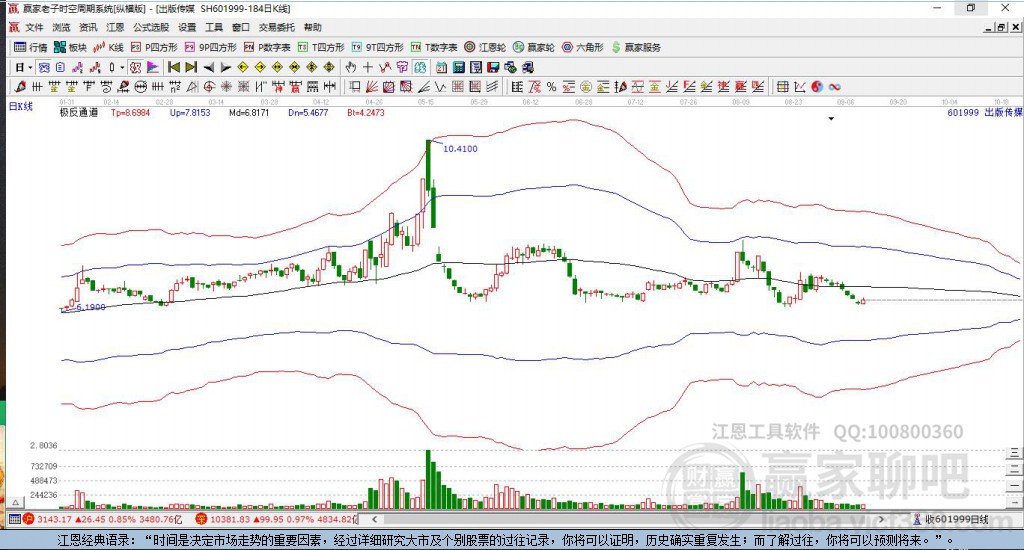Open the 9T四方形 tool
1024x550 pixels.
tap(377, 47)
